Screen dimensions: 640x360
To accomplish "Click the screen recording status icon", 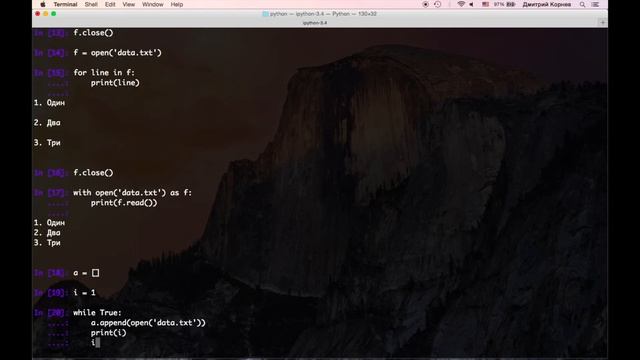I will pos(425,4).
